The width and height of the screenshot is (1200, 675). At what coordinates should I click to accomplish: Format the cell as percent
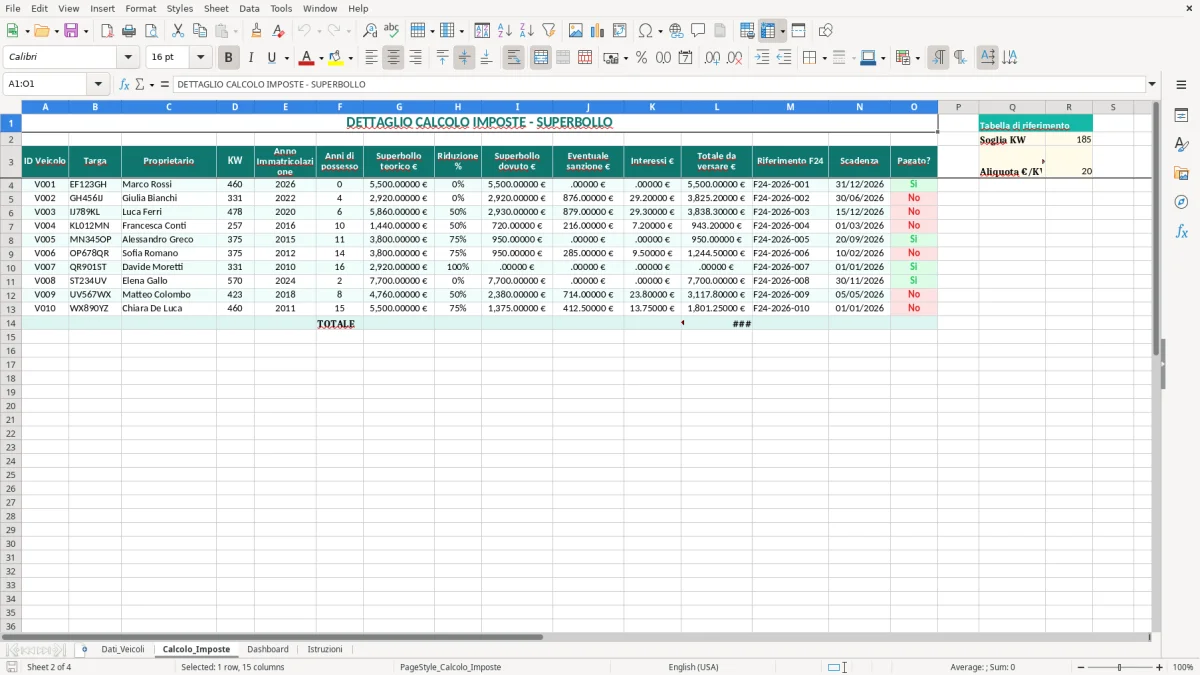(x=642, y=58)
